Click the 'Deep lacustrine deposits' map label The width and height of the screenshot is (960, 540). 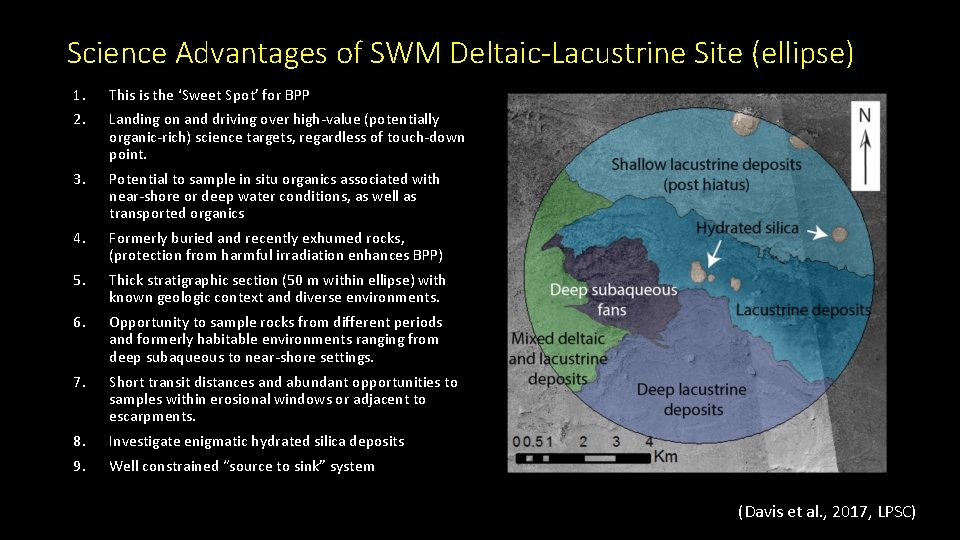coord(692,399)
